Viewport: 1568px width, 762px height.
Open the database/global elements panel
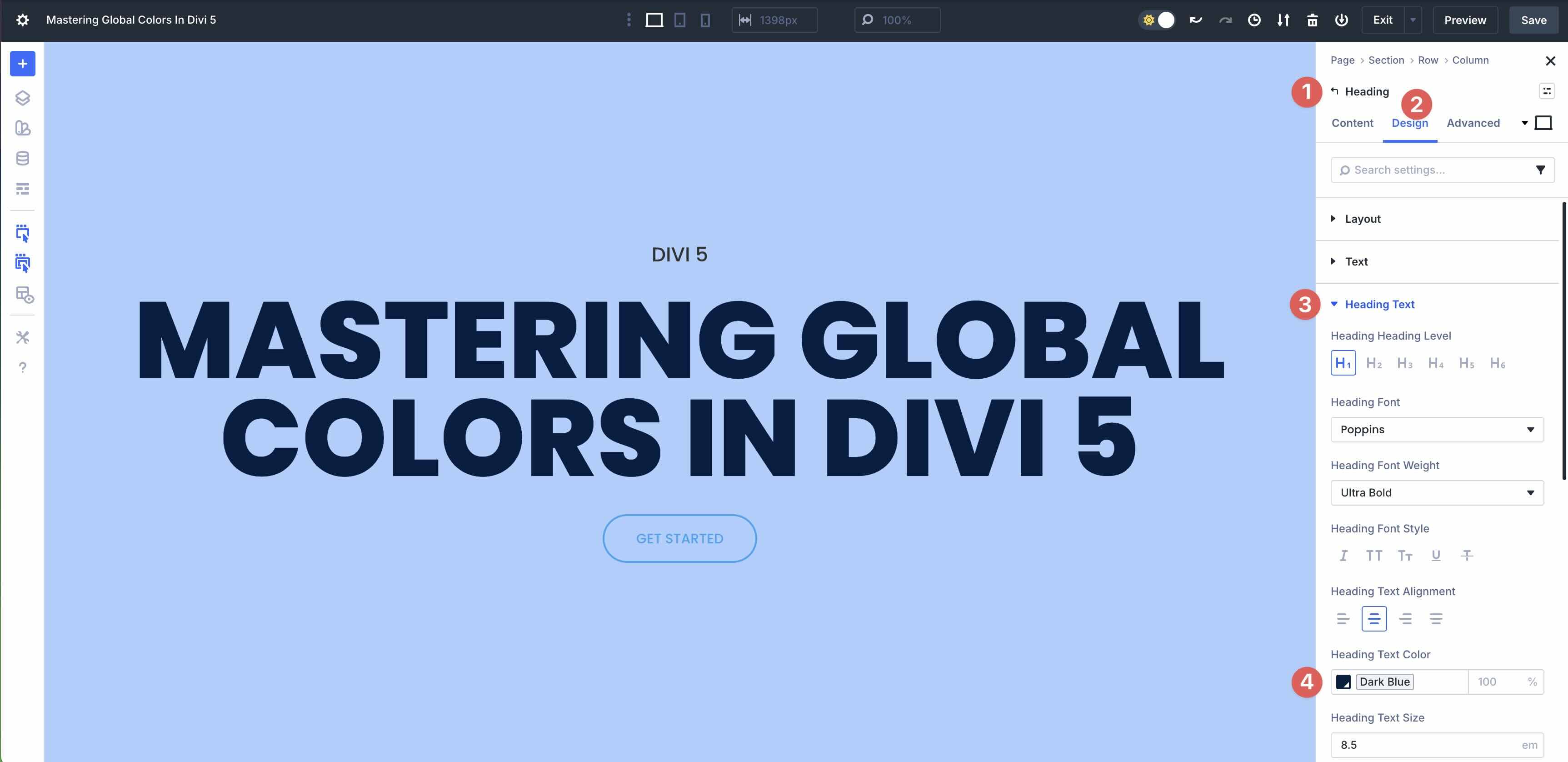coord(23,158)
